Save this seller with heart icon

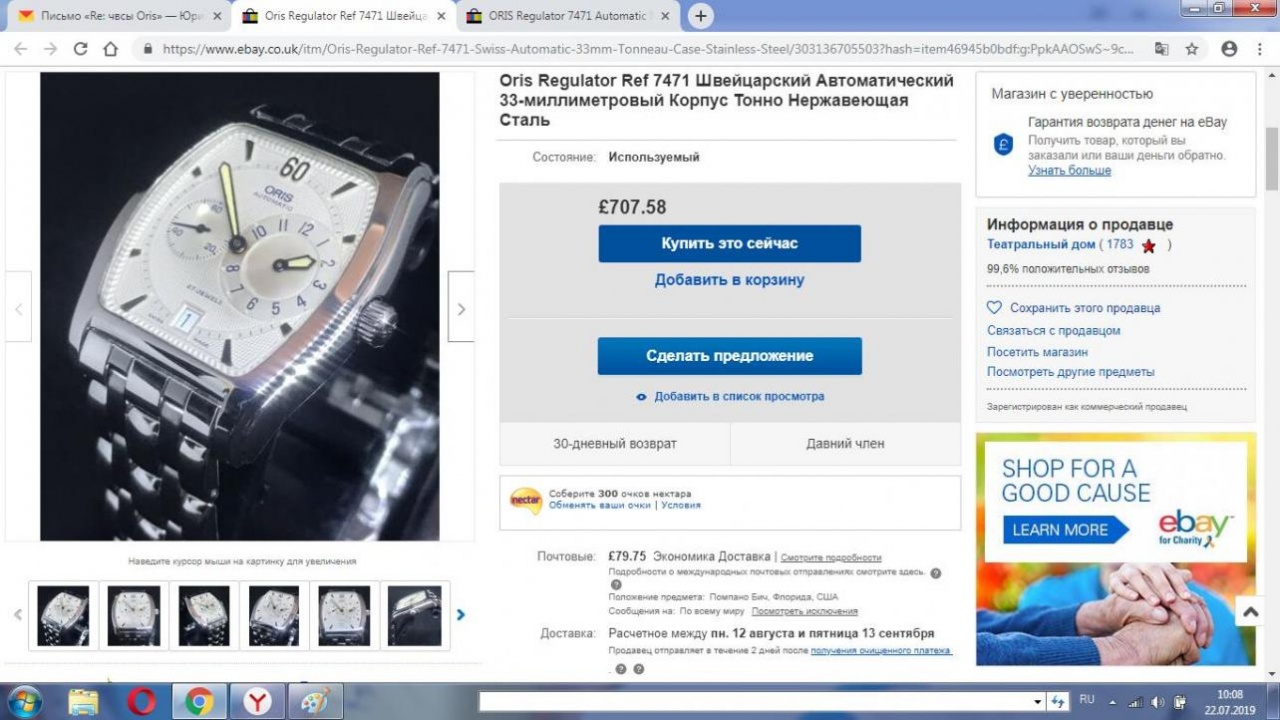[x=994, y=308]
